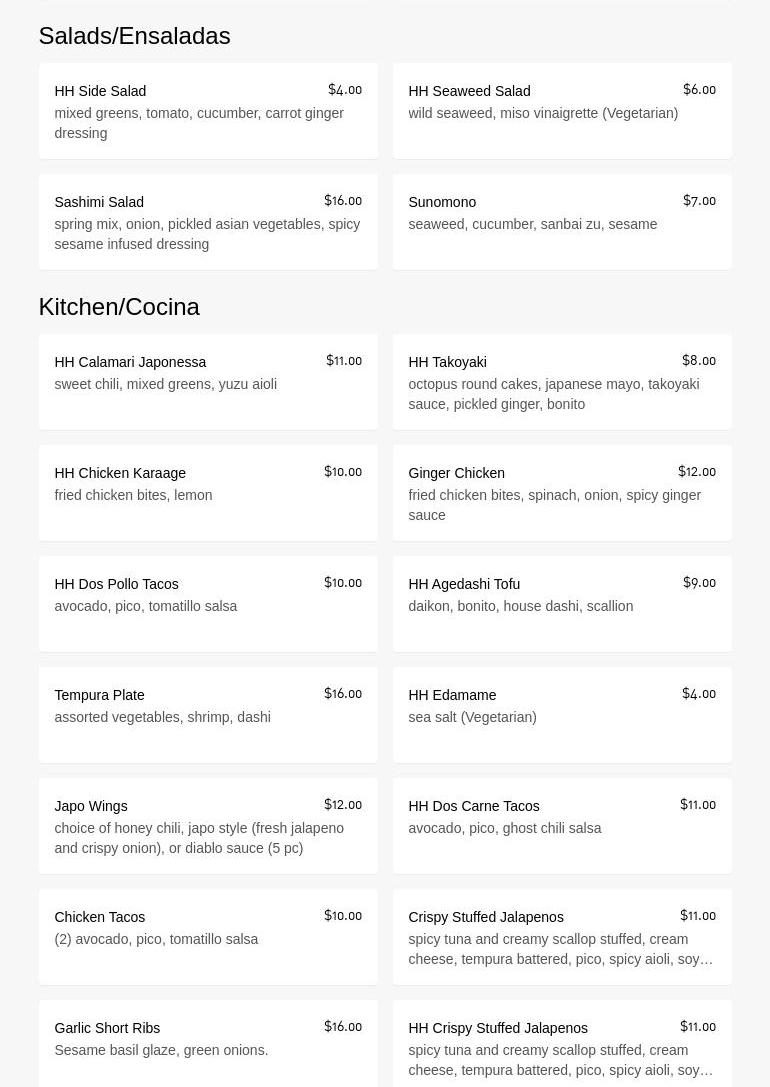
Task: Select the Garlic Short Ribs card
Action: tap(208, 1042)
